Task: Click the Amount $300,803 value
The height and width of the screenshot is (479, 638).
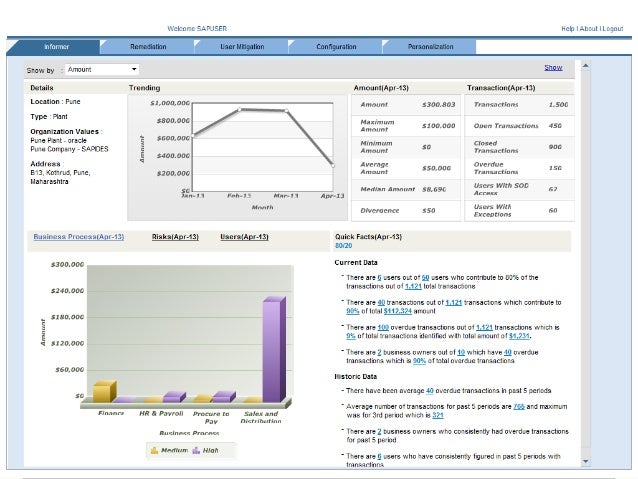Action: coord(439,105)
